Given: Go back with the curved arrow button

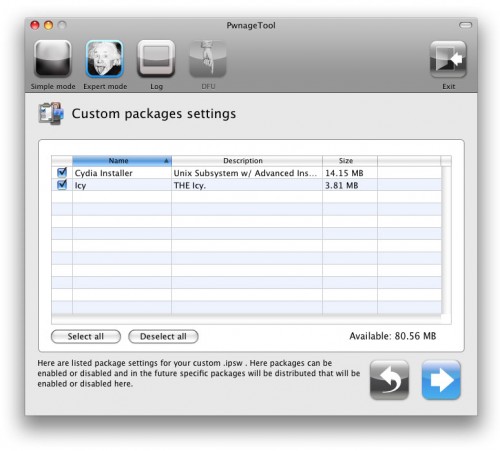Looking at the screenshot, I should (389, 380).
